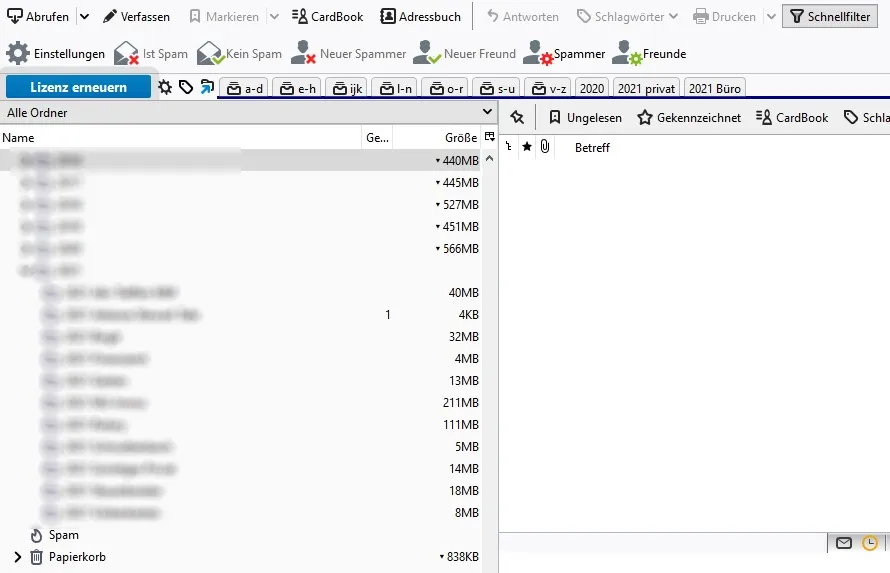890x573 pixels.
Task: Open the Spammer list
Action: [564, 53]
